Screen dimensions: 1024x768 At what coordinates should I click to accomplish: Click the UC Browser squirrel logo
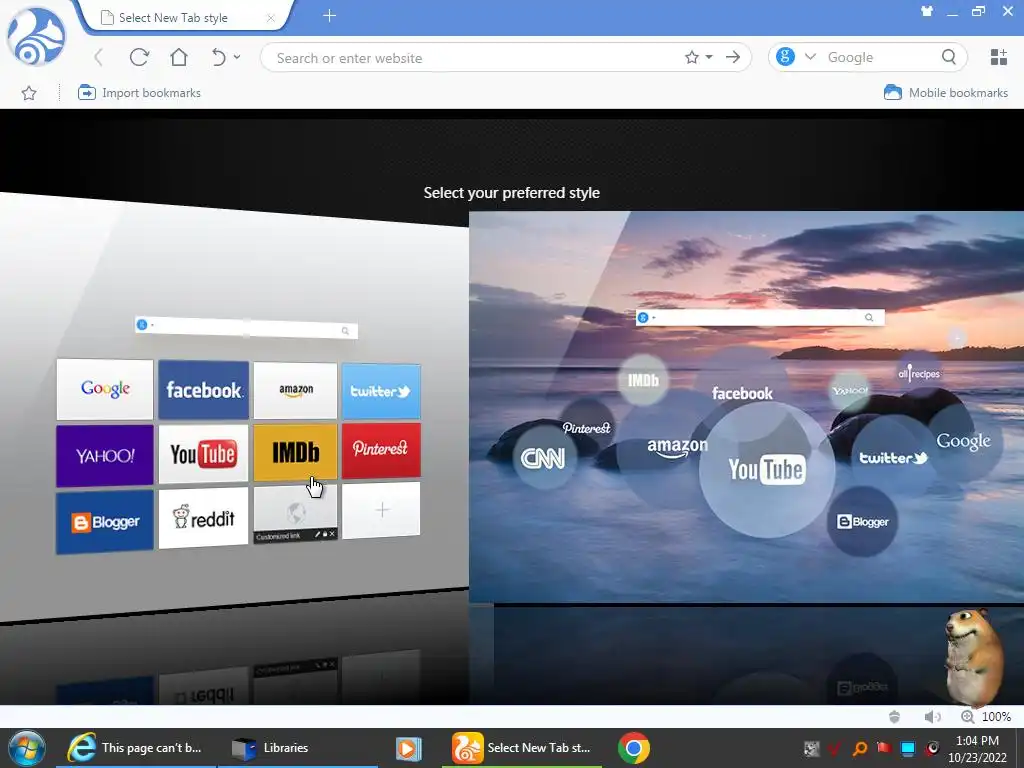click(36, 37)
